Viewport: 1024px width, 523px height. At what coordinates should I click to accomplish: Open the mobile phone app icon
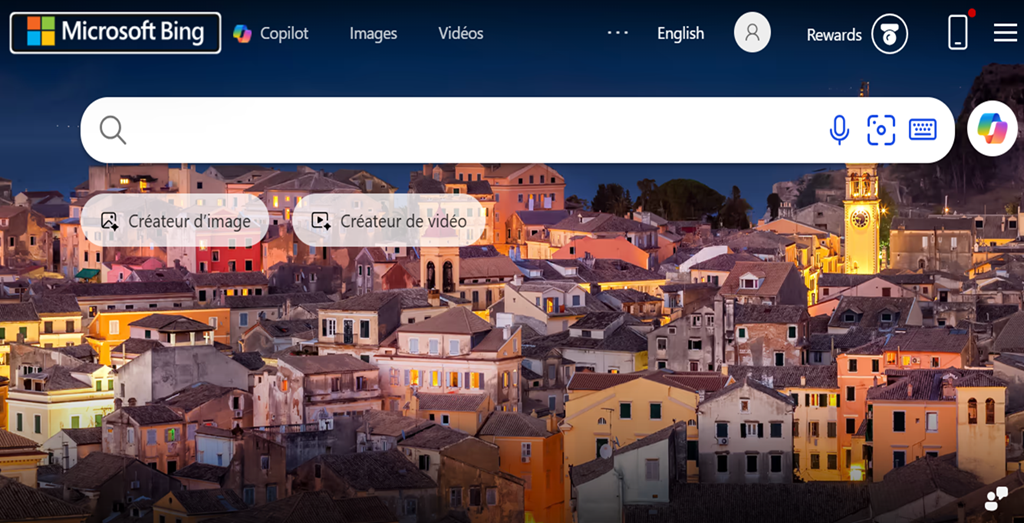(958, 32)
